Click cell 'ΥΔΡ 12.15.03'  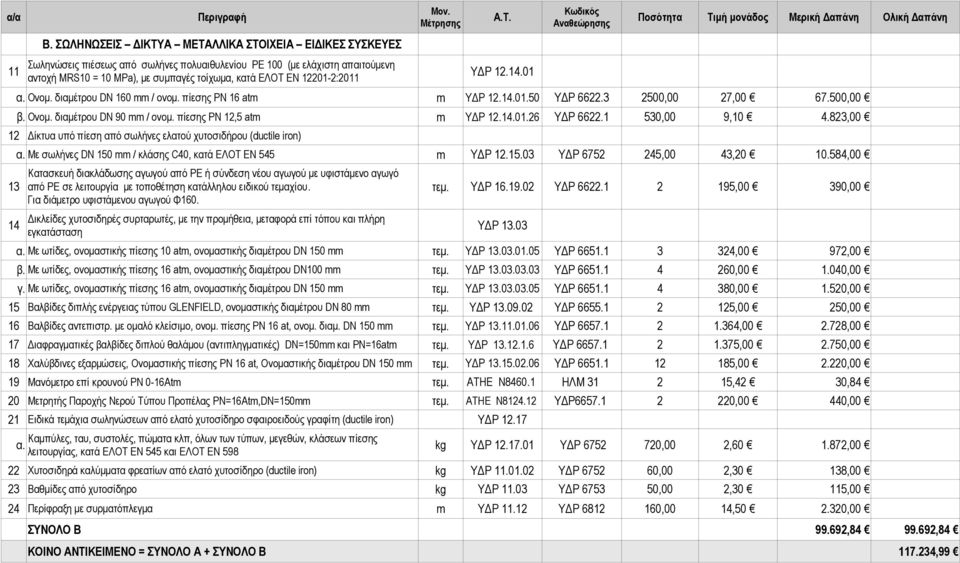pyautogui.click(x=502, y=154)
